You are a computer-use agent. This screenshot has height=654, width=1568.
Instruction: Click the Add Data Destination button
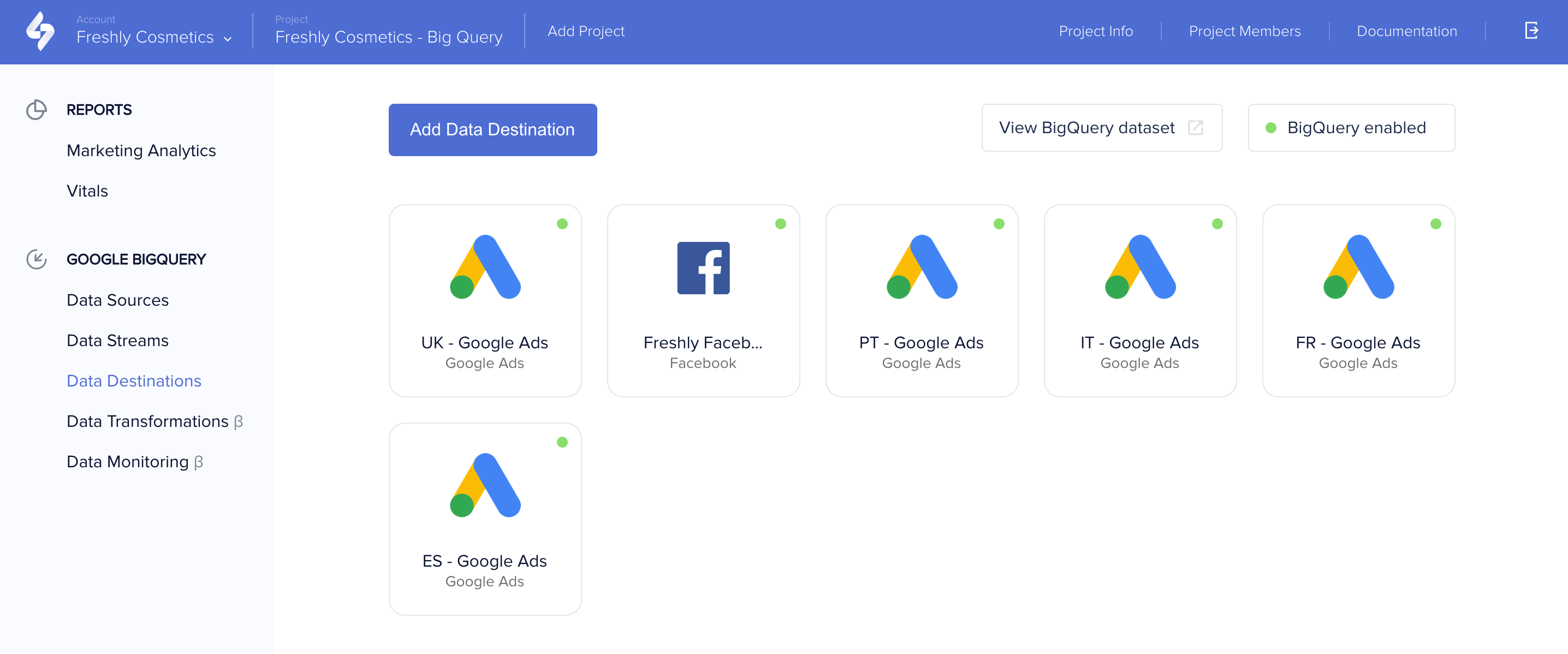492,128
